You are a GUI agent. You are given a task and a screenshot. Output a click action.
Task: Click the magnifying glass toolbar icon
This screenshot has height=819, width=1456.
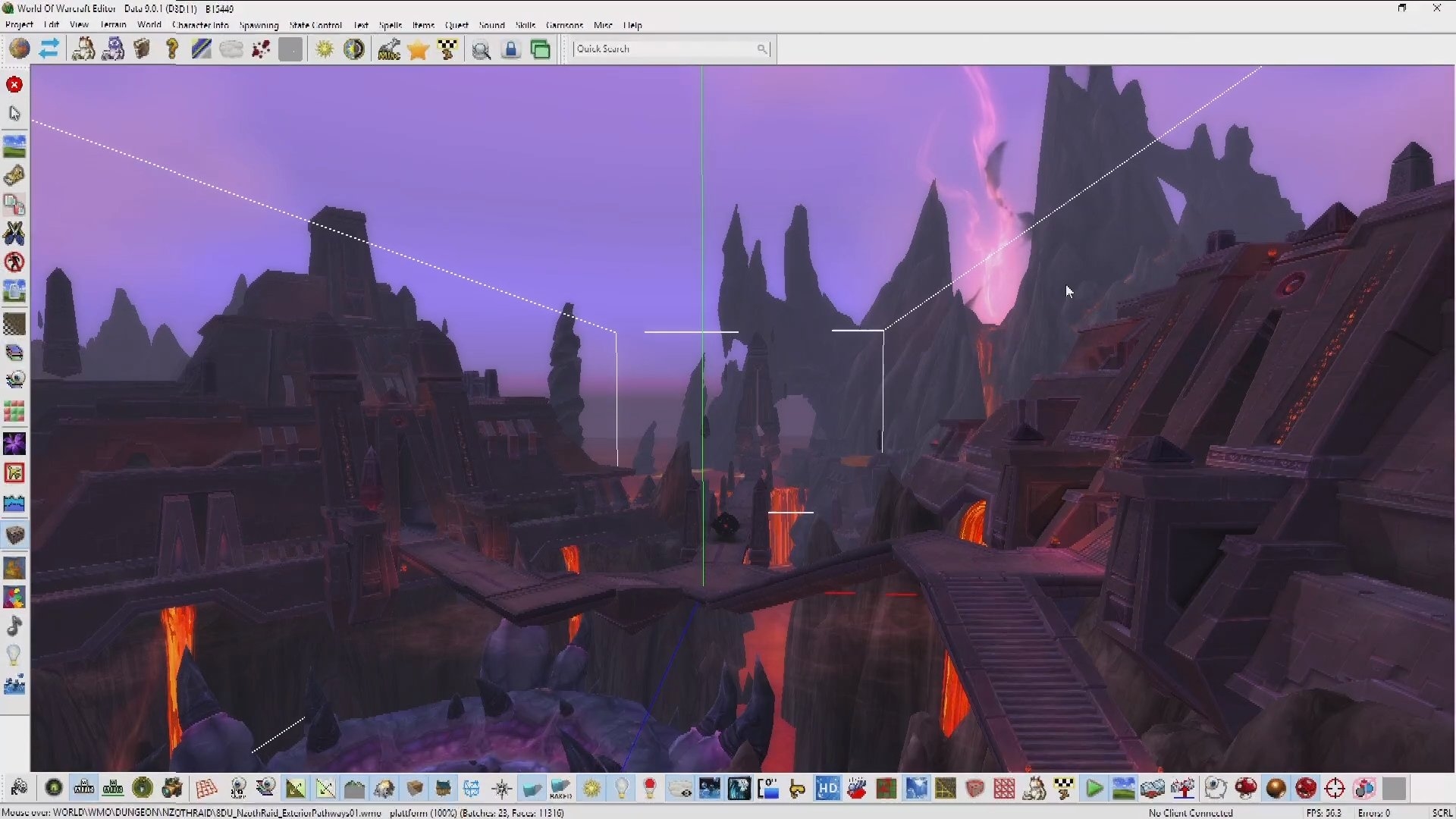[482, 49]
